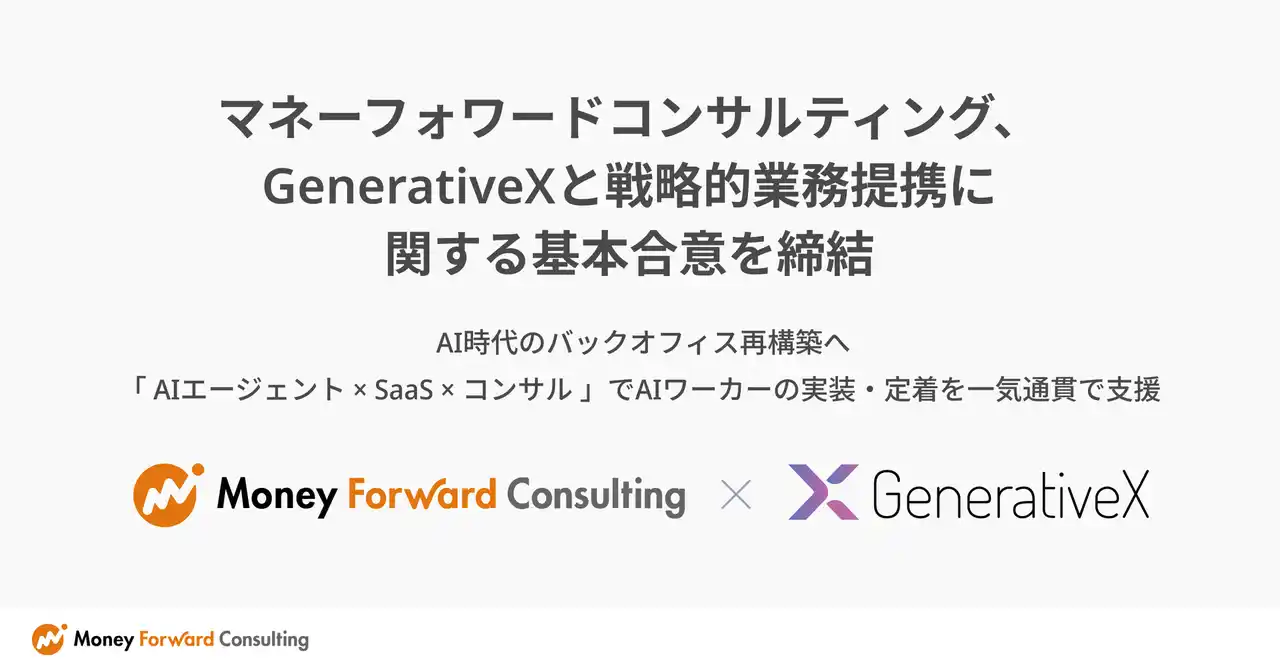This screenshot has width=1280, height=671.
Task: Click "AIエージェント" in the subtitle
Action: 247,391
